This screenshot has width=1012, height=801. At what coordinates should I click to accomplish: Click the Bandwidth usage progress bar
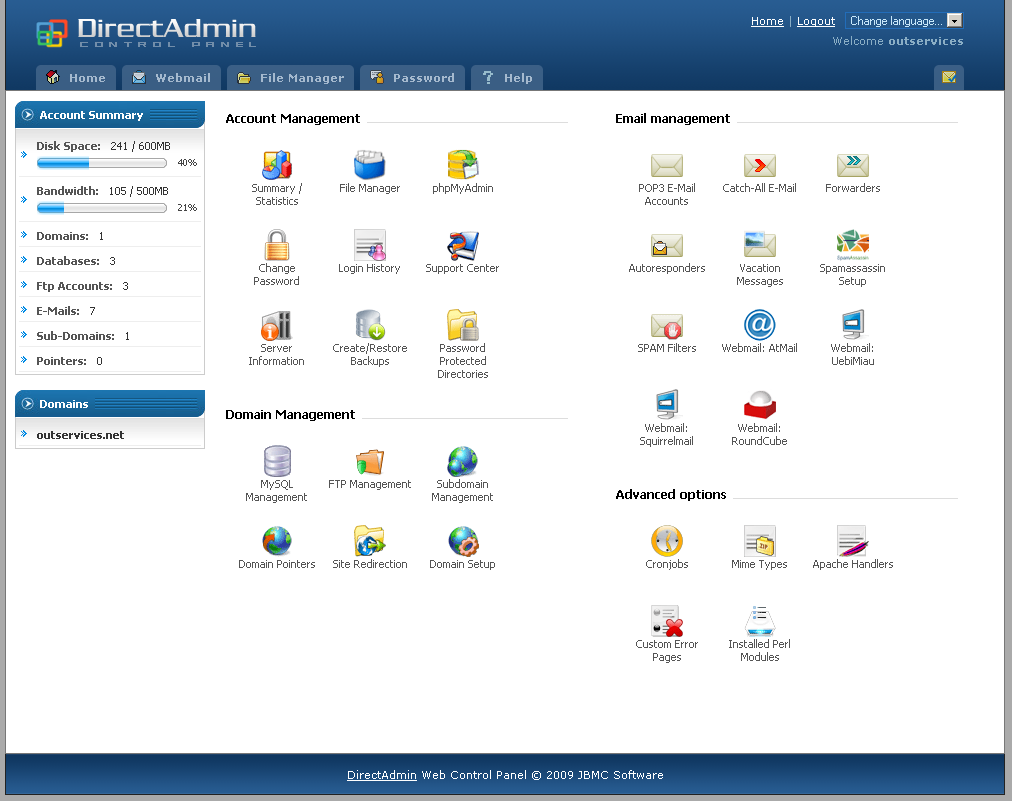point(102,208)
